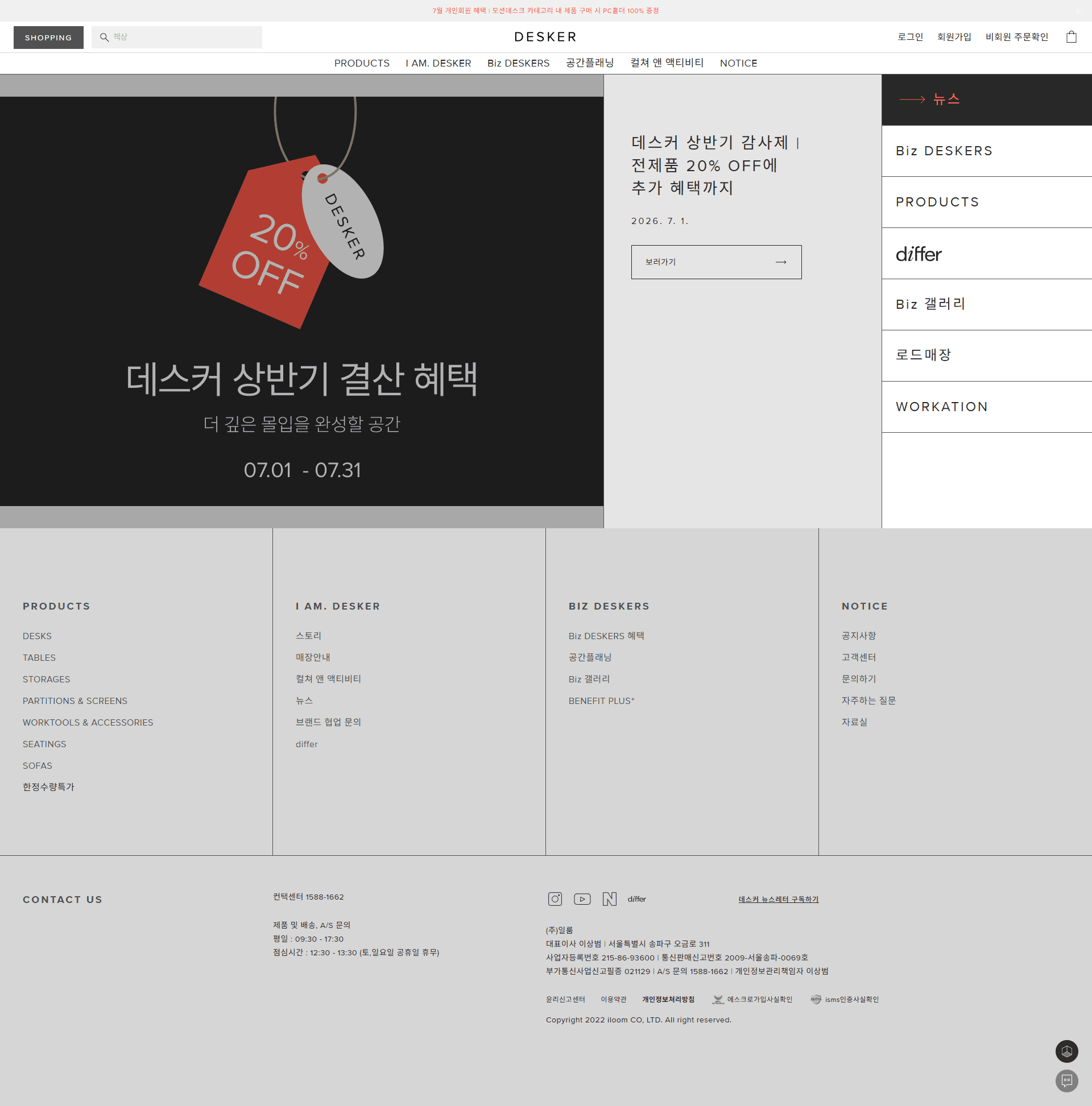Open 공간플래닝 menu item
This screenshot has width=1092, height=1106.
(590, 63)
